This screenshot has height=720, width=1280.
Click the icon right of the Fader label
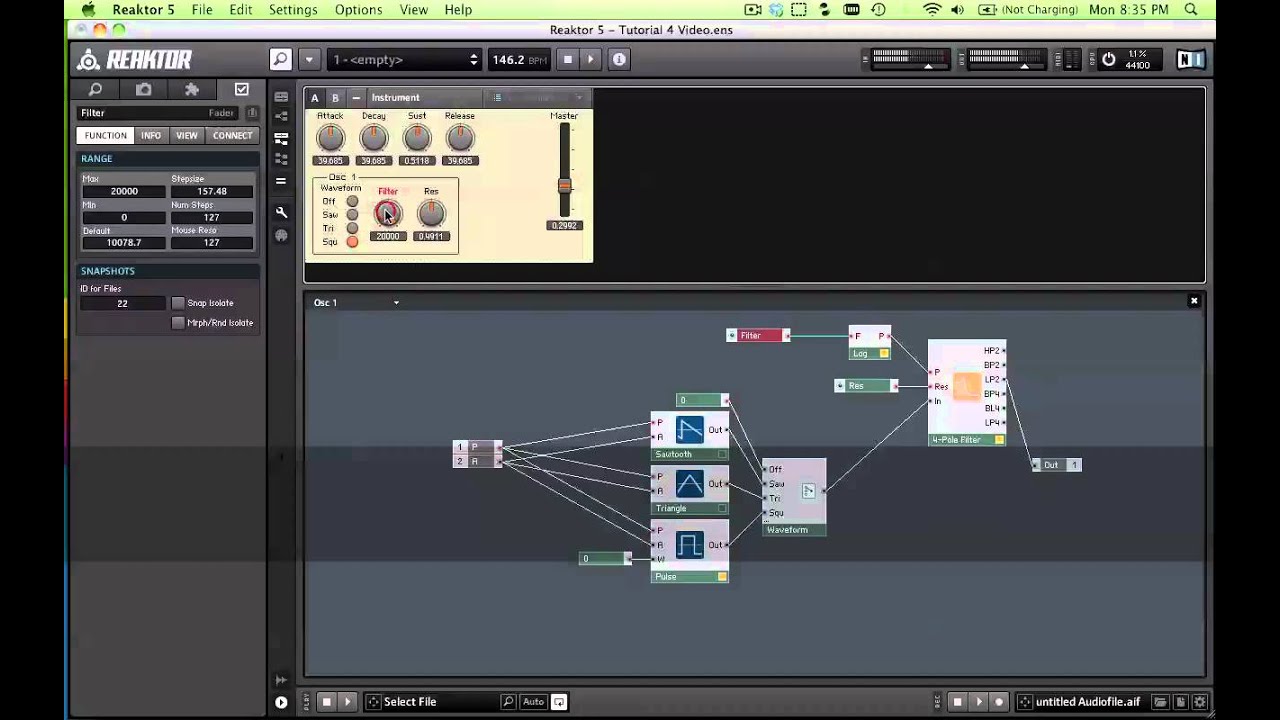(252, 113)
